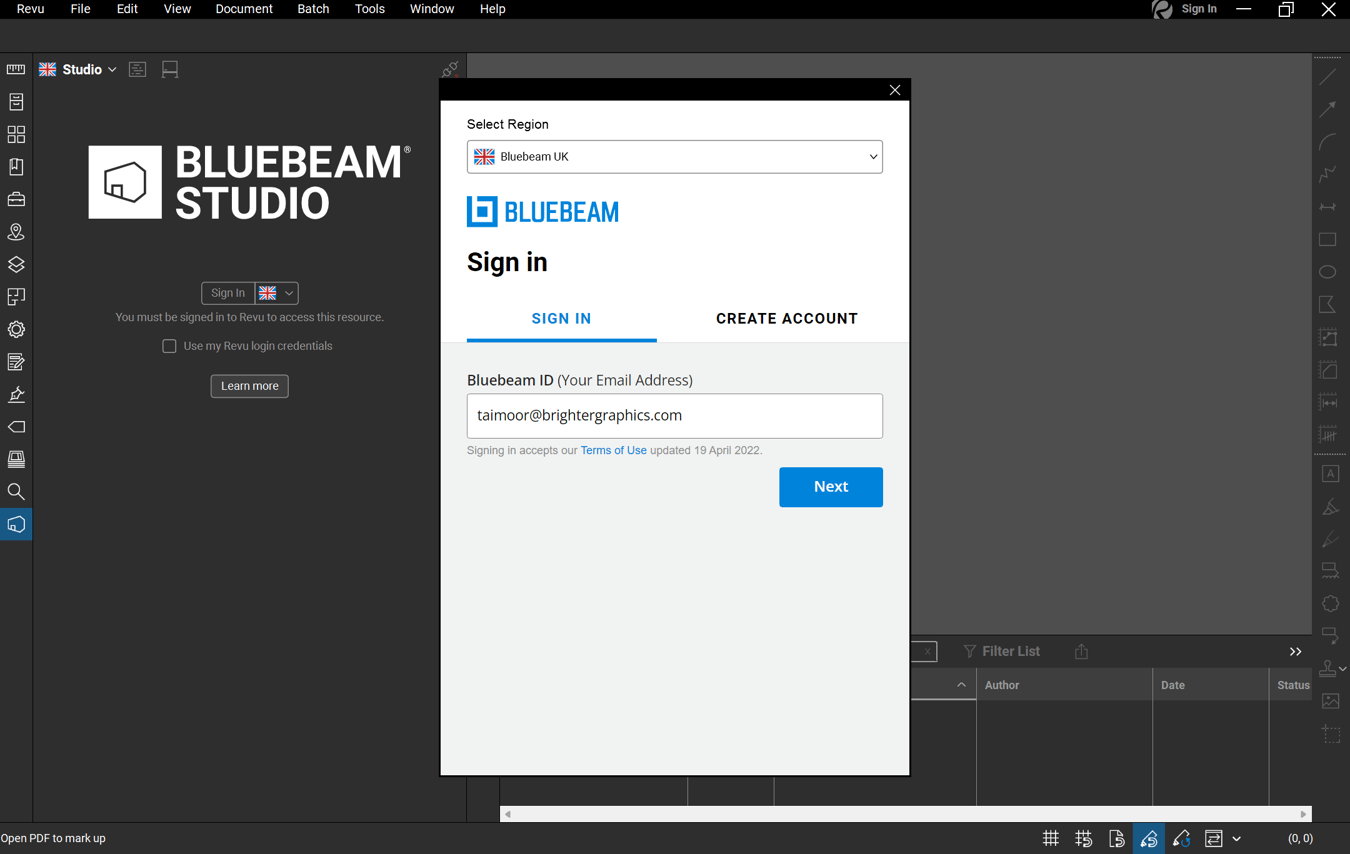
Task: Click the Next button
Action: [830, 487]
